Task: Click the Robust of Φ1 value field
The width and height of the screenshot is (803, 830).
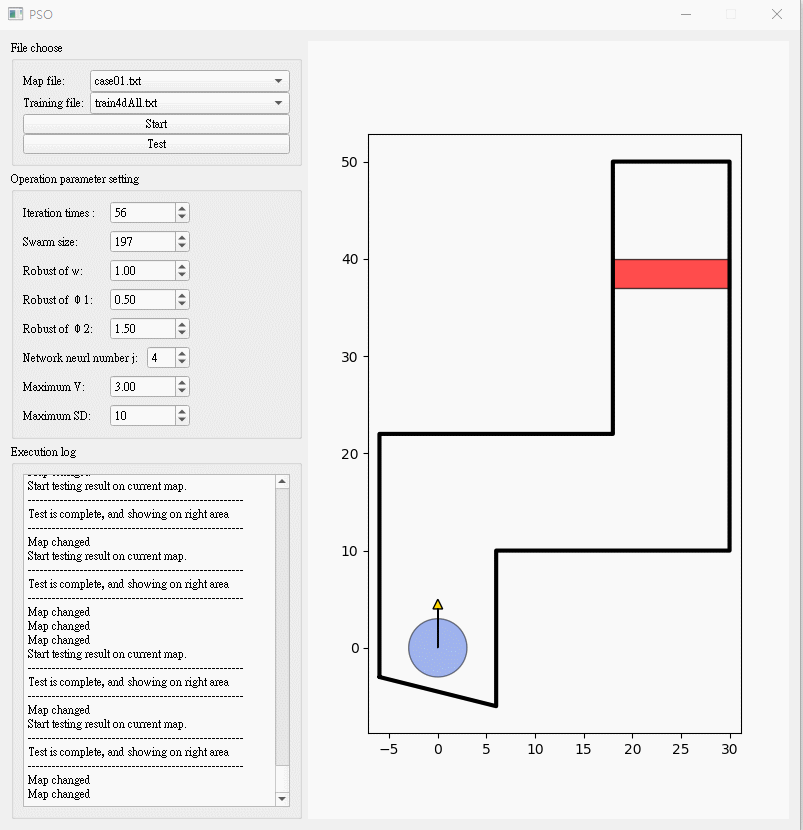Action: tap(143, 300)
